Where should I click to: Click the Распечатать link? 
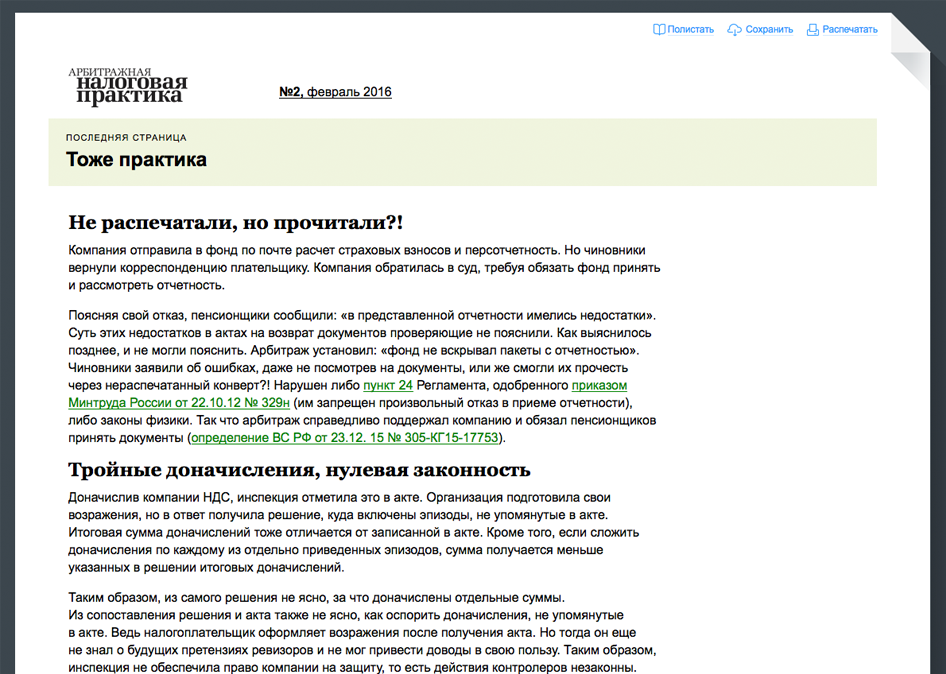point(849,30)
